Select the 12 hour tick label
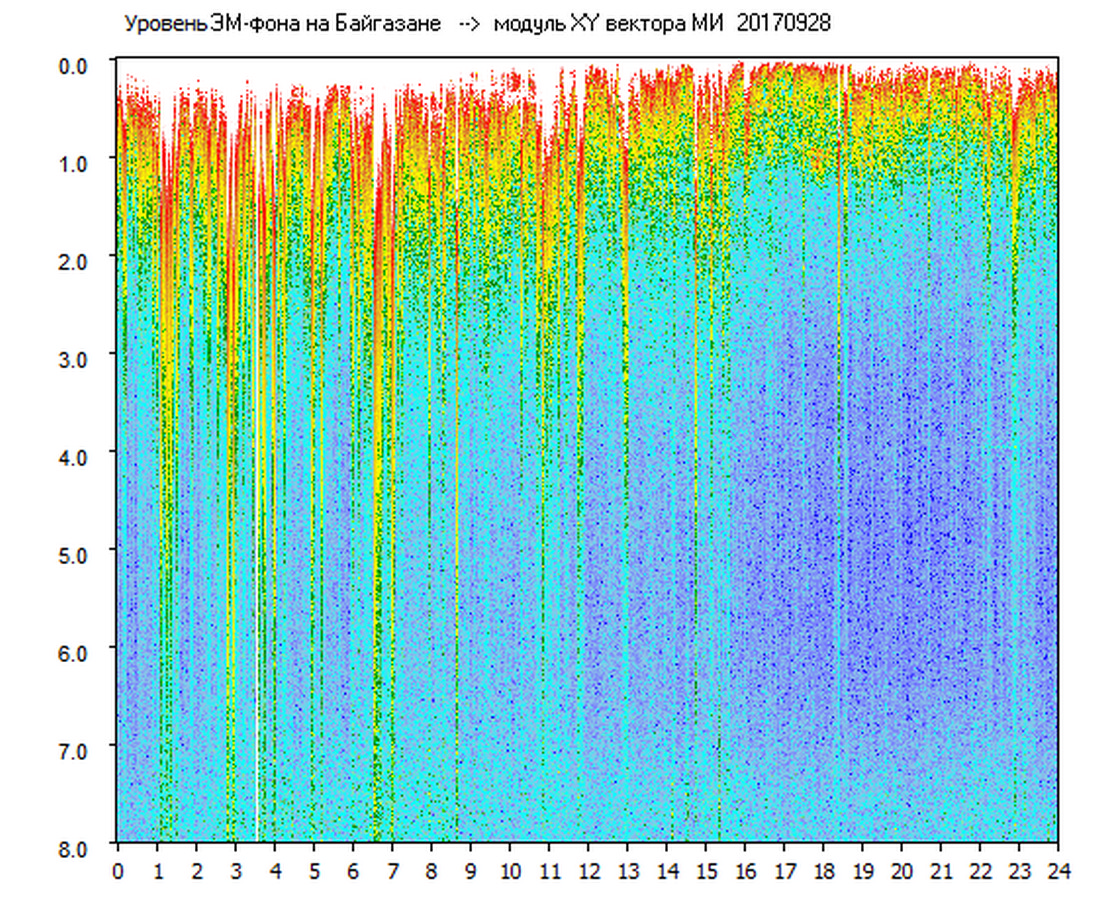 pos(588,870)
